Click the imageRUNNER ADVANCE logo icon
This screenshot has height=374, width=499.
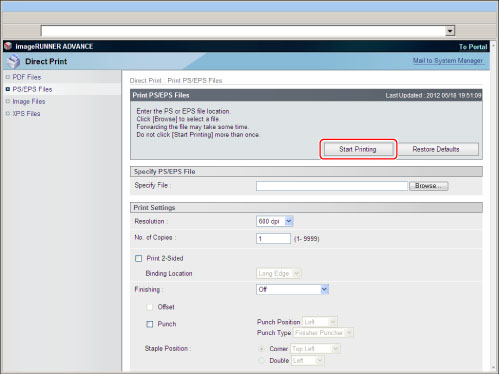pyautogui.click(x=8, y=46)
